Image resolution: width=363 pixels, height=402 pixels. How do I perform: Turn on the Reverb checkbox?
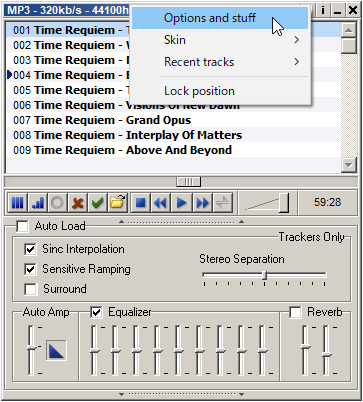point(295,312)
